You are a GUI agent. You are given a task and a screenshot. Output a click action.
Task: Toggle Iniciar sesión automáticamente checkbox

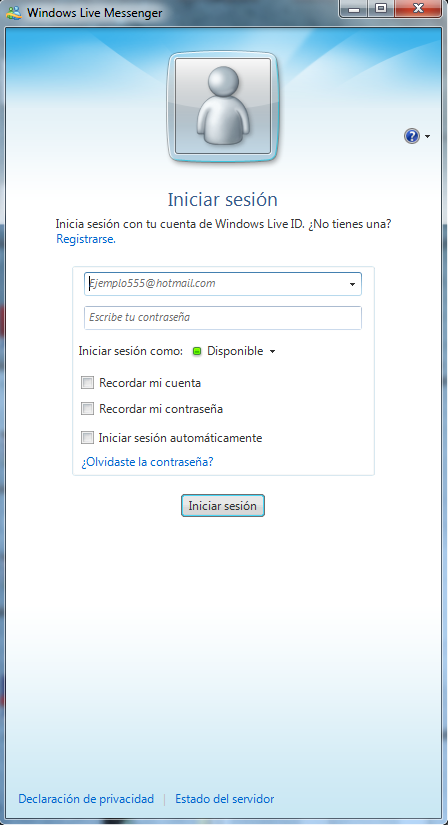[x=87, y=437]
